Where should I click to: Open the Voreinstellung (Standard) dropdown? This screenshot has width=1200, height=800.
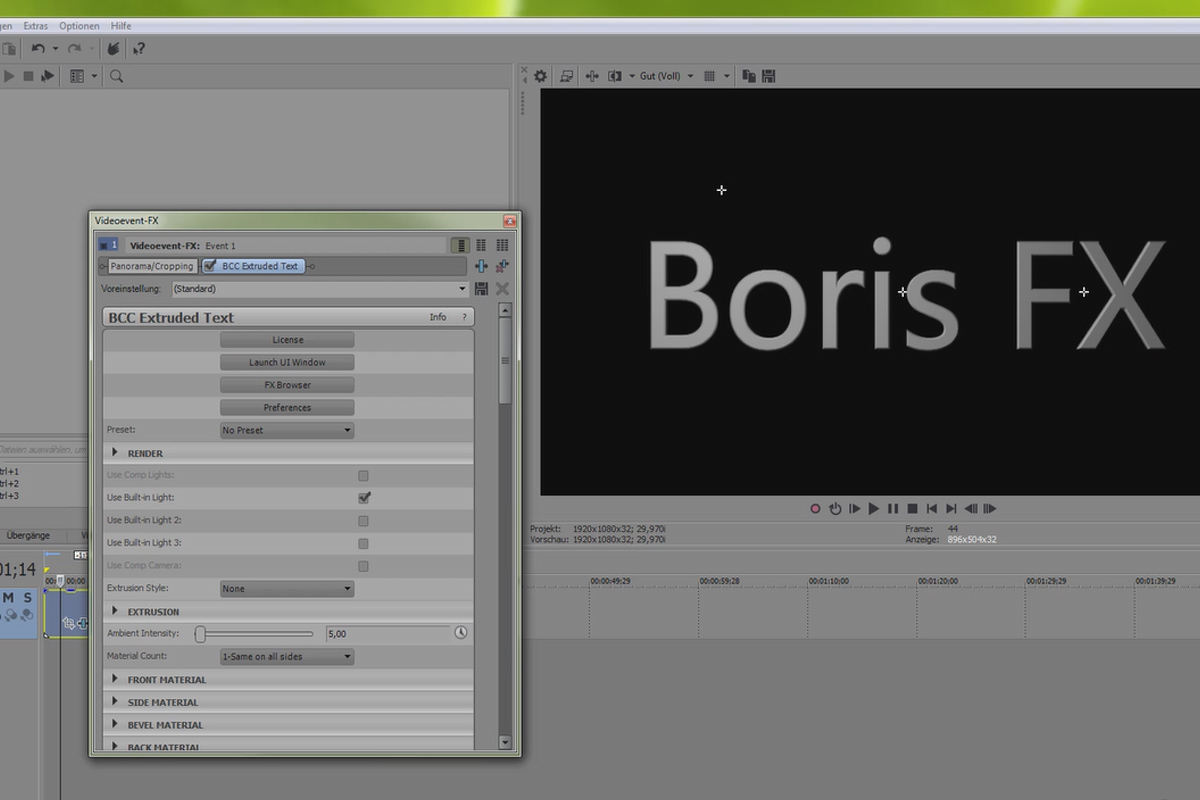click(x=320, y=289)
